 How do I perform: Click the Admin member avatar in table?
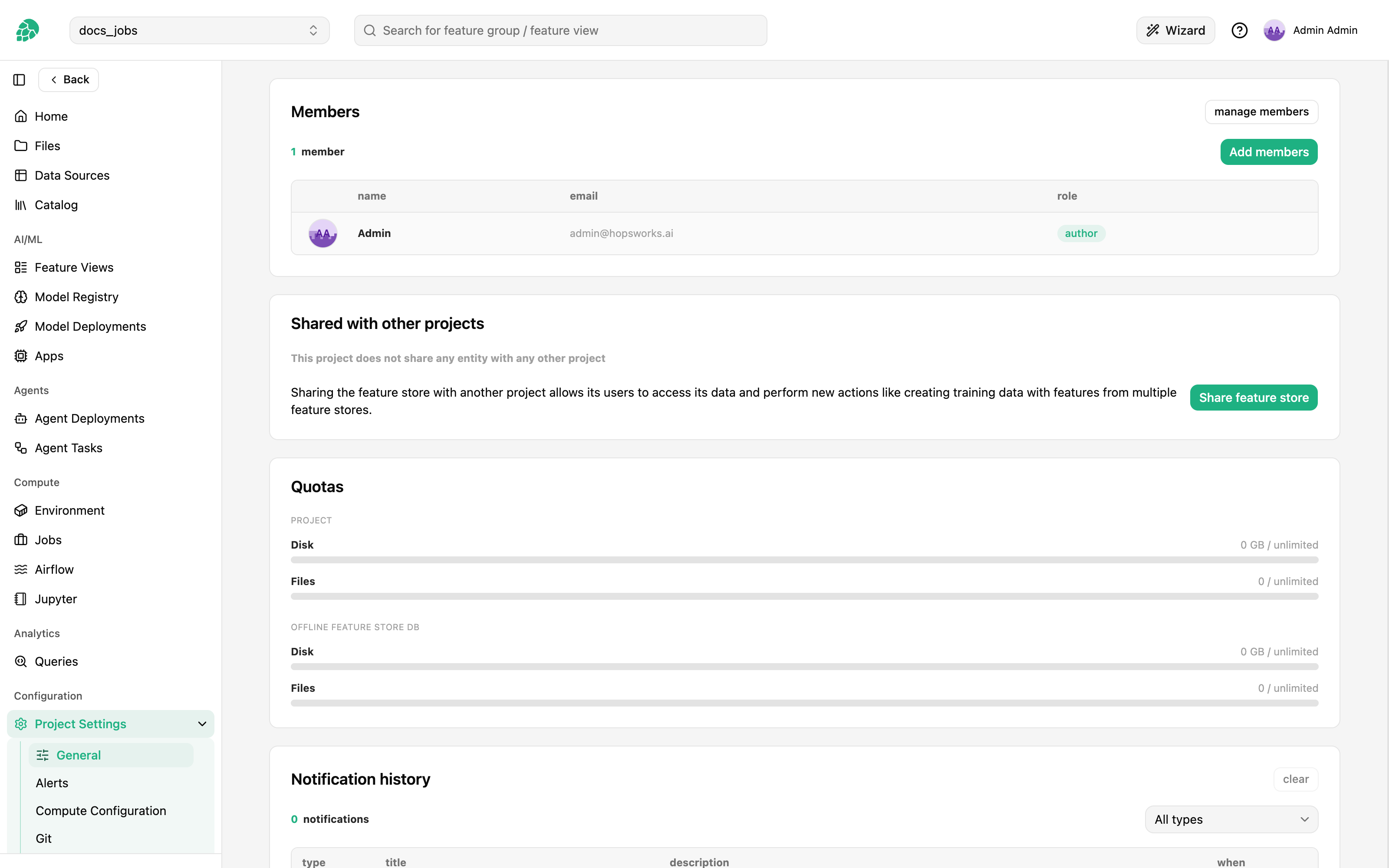point(323,233)
